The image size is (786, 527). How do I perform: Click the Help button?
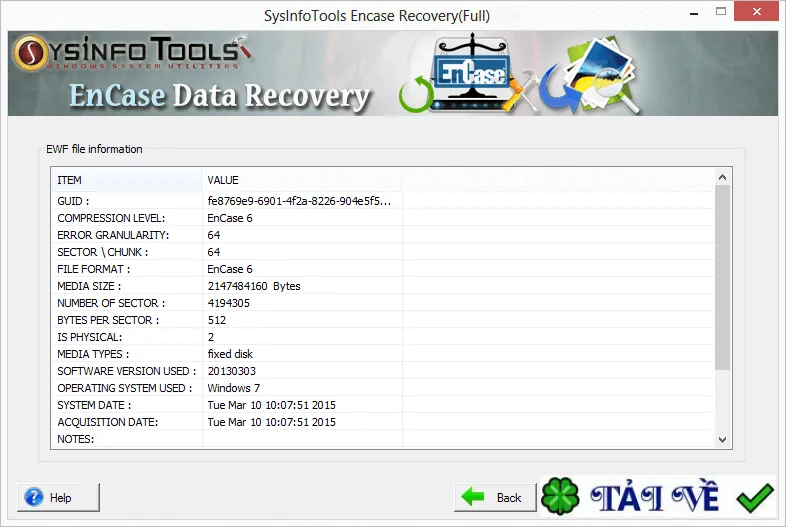click(x=59, y=497)
